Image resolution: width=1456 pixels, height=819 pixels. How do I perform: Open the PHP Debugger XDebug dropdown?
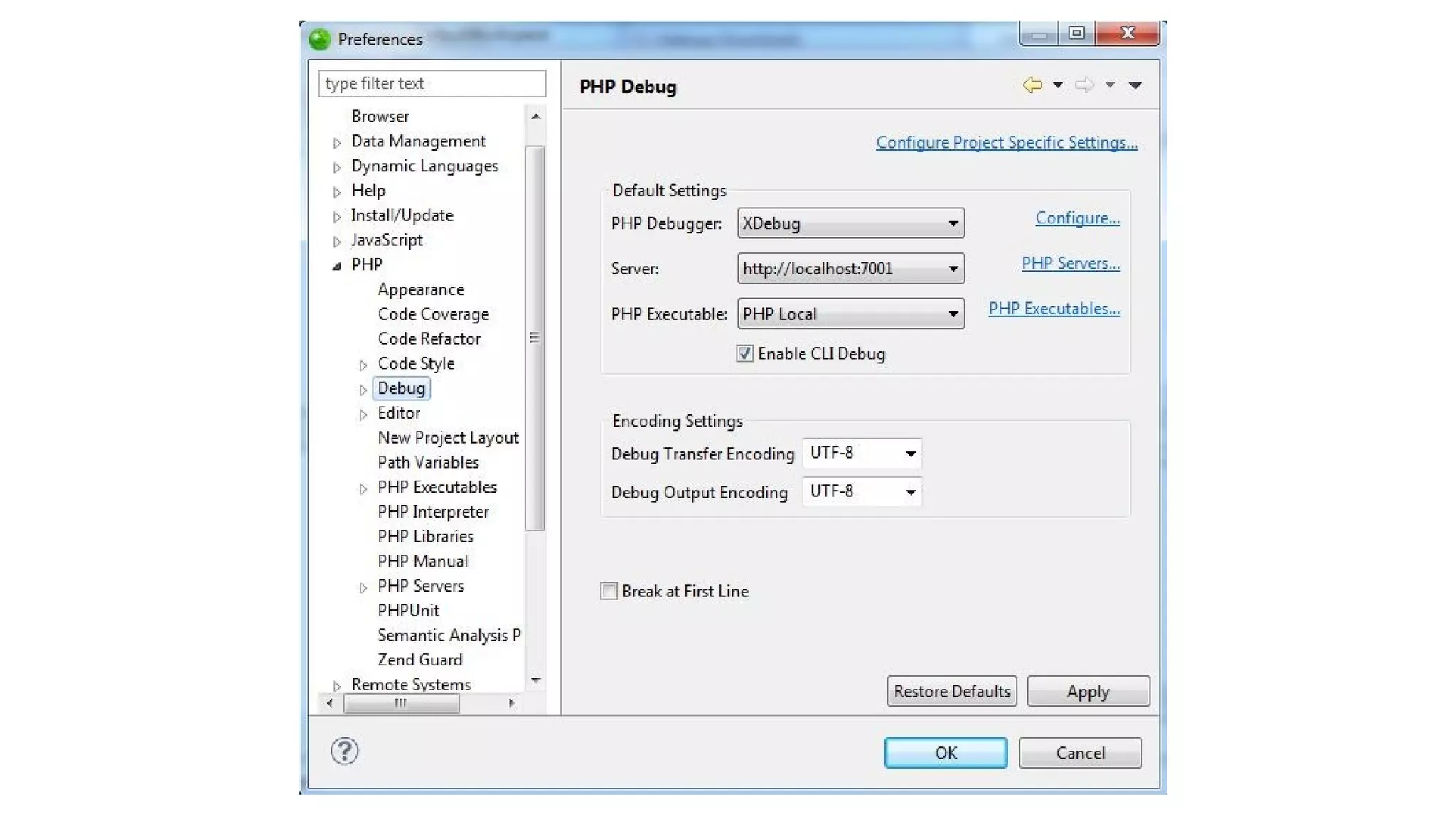coord(850,223)
